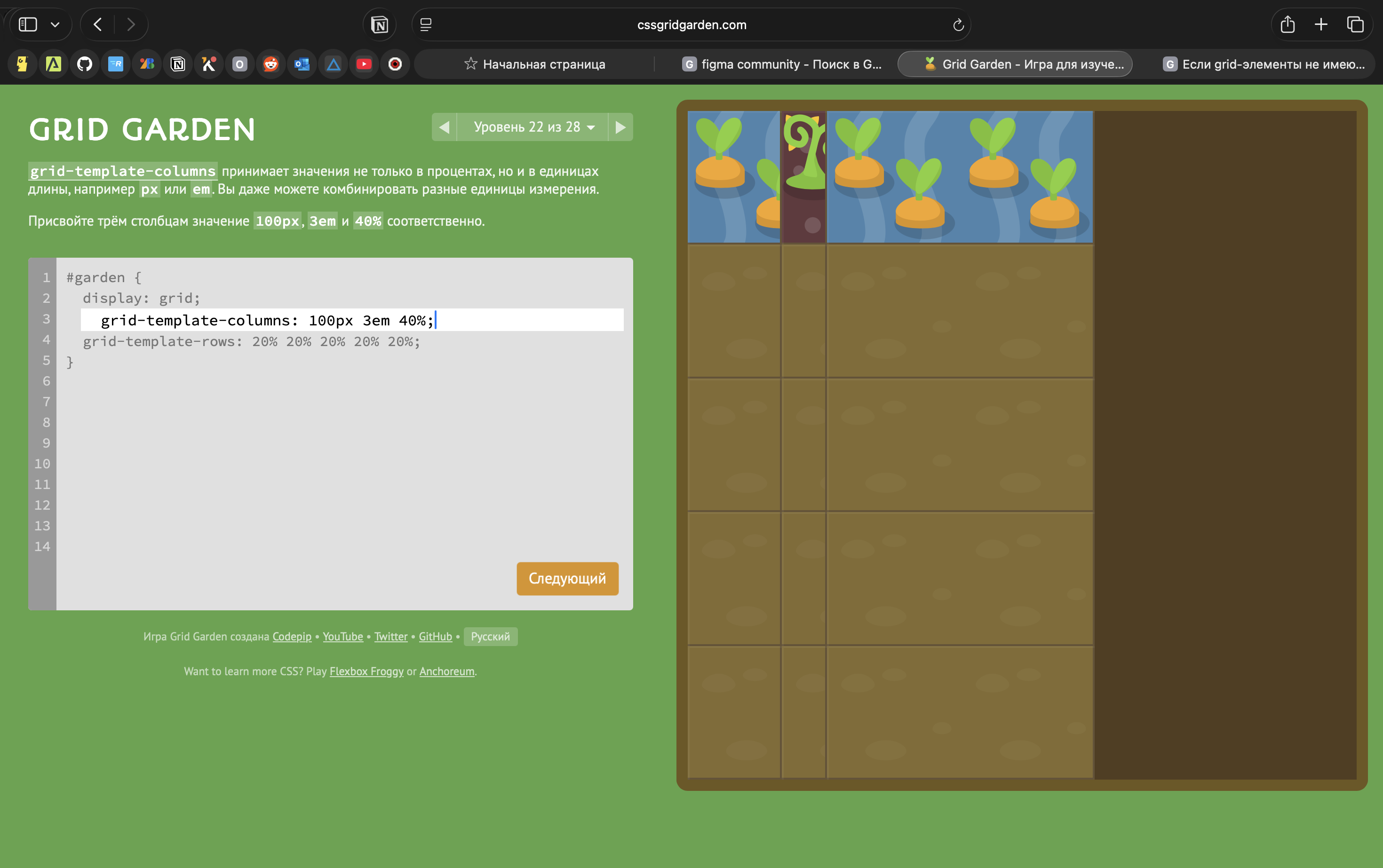
Task: Open the YouTube pinned tab
Action: click(364, 64)
